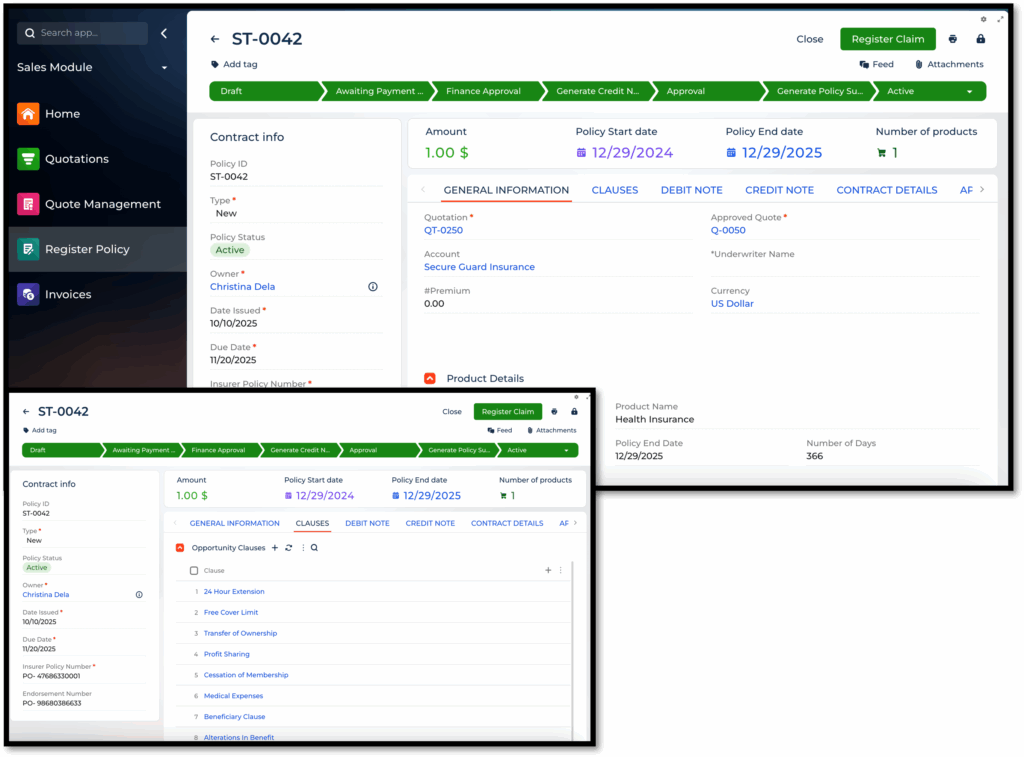Click the Register Policy sidebar icon
Screen dimensions: 1024x757
pyautogui.click(x=28, y=249)
